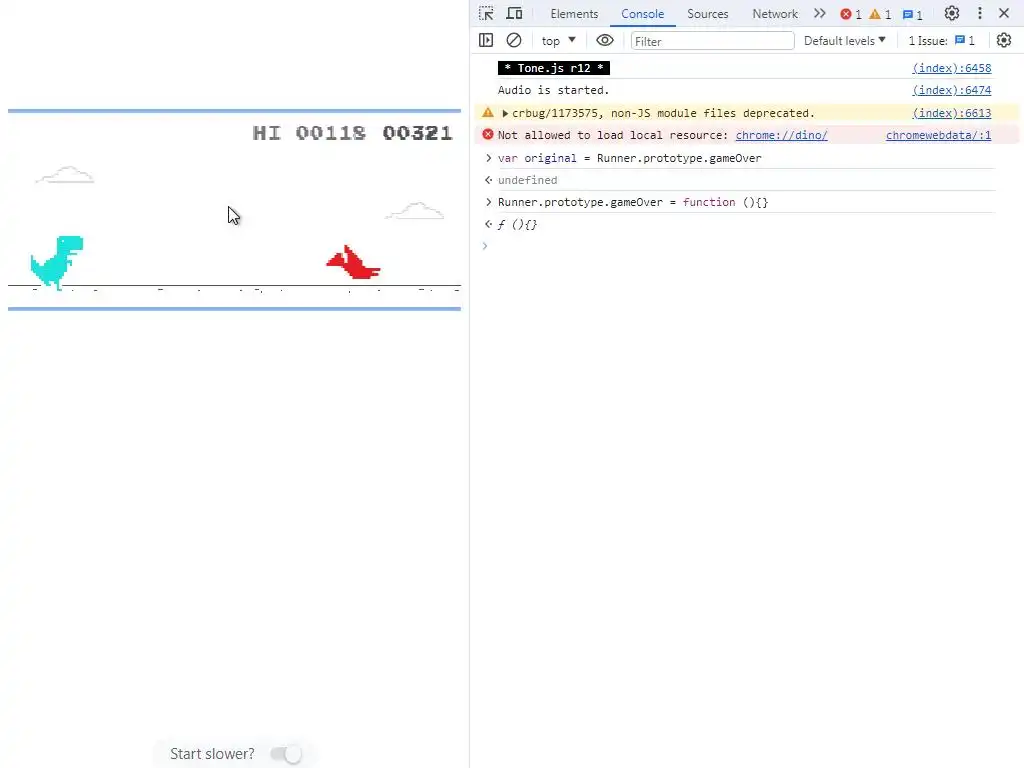
Task: Click the red pterodactyl obstacle
Action: (x=353, y=263)
